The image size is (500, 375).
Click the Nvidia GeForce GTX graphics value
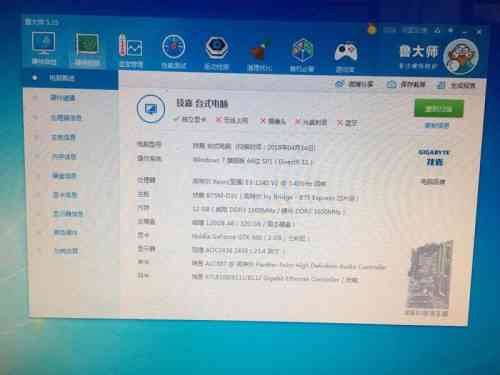click(x=251, y=237)
